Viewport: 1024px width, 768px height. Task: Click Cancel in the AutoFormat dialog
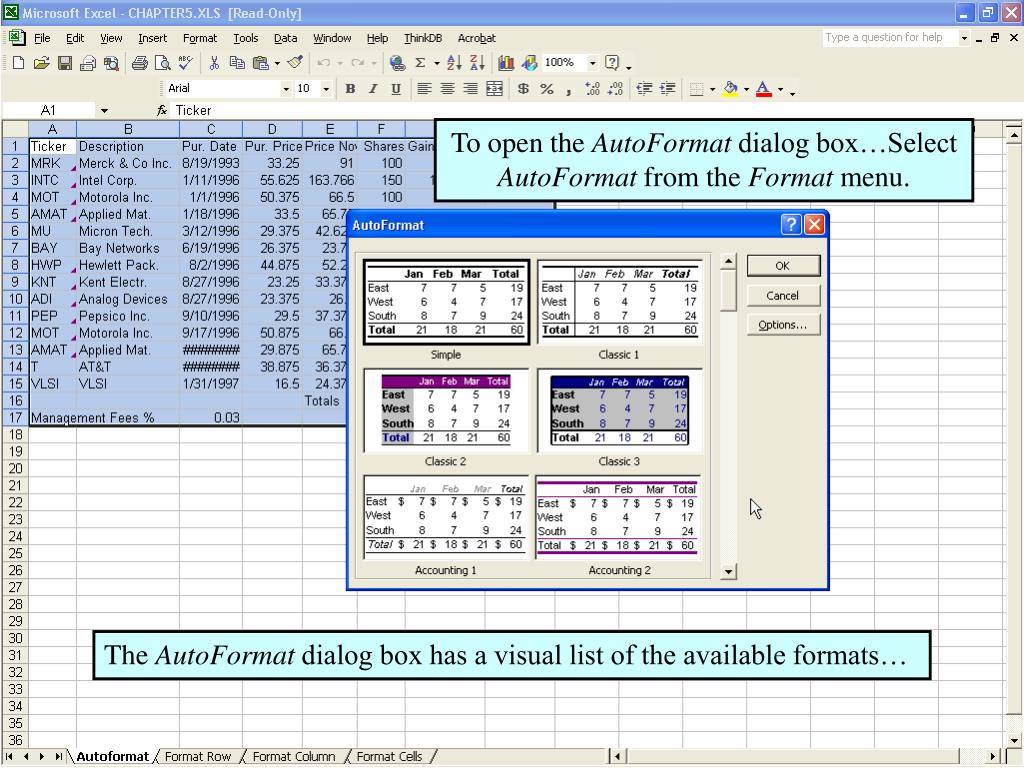point(782,296)
